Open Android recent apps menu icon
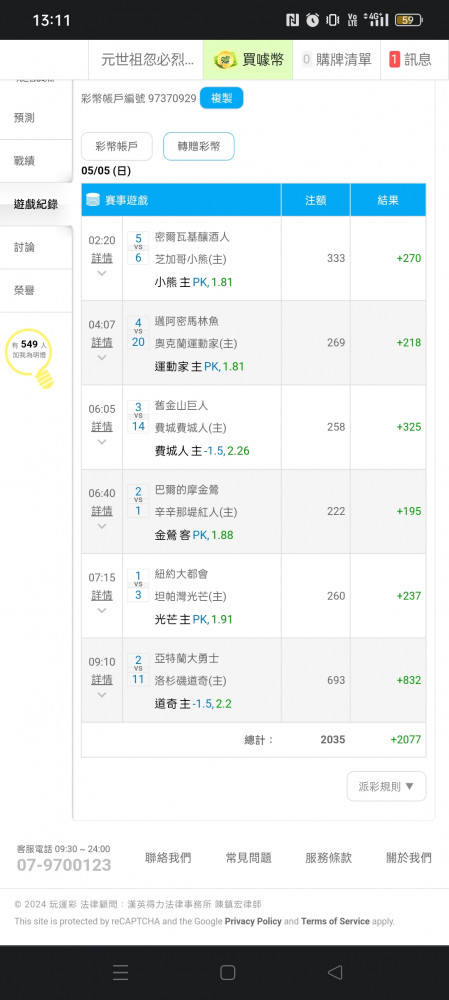 [x=121, y=972]
